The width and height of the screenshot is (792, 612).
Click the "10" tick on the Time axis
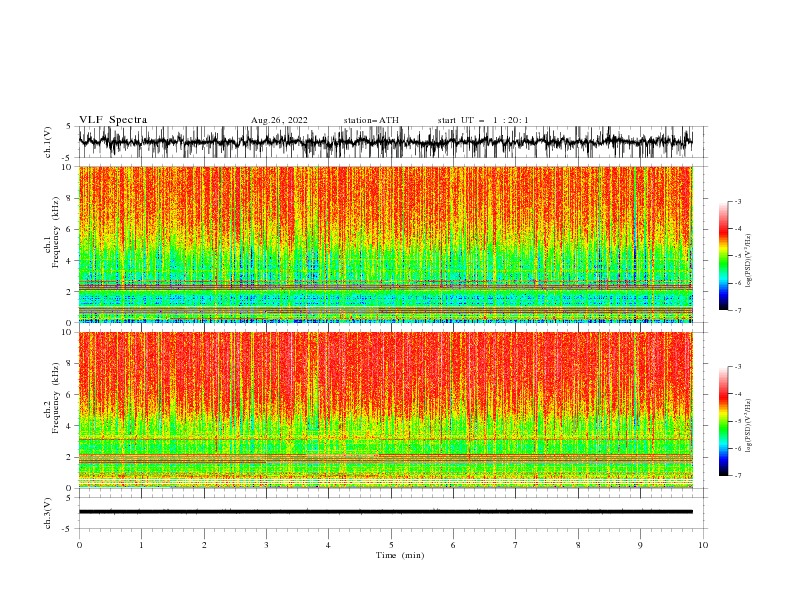[x=703, y=545]
